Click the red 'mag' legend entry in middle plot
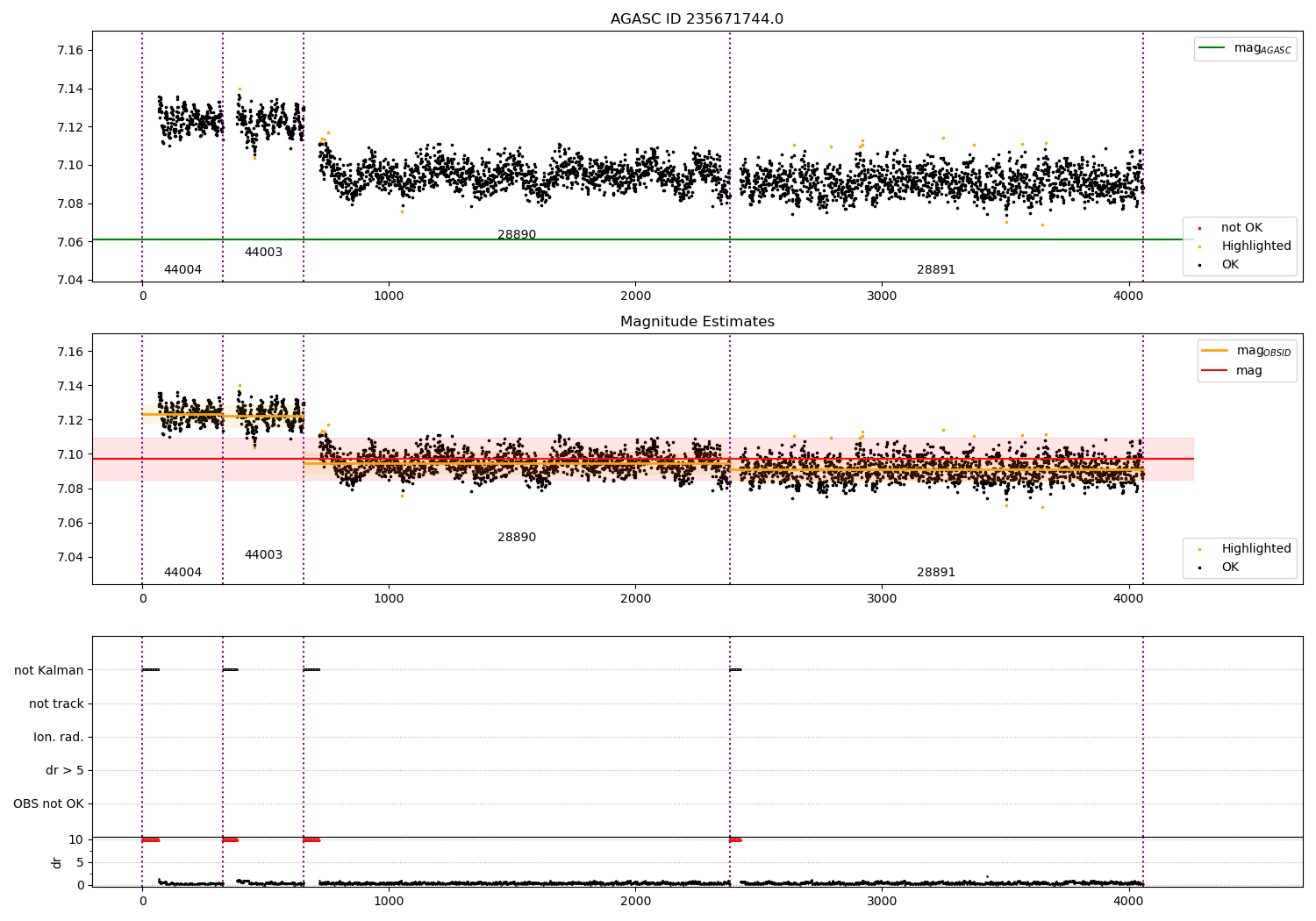Image resolution: width=1316 pixels, height=921 pixels. 1233,371
